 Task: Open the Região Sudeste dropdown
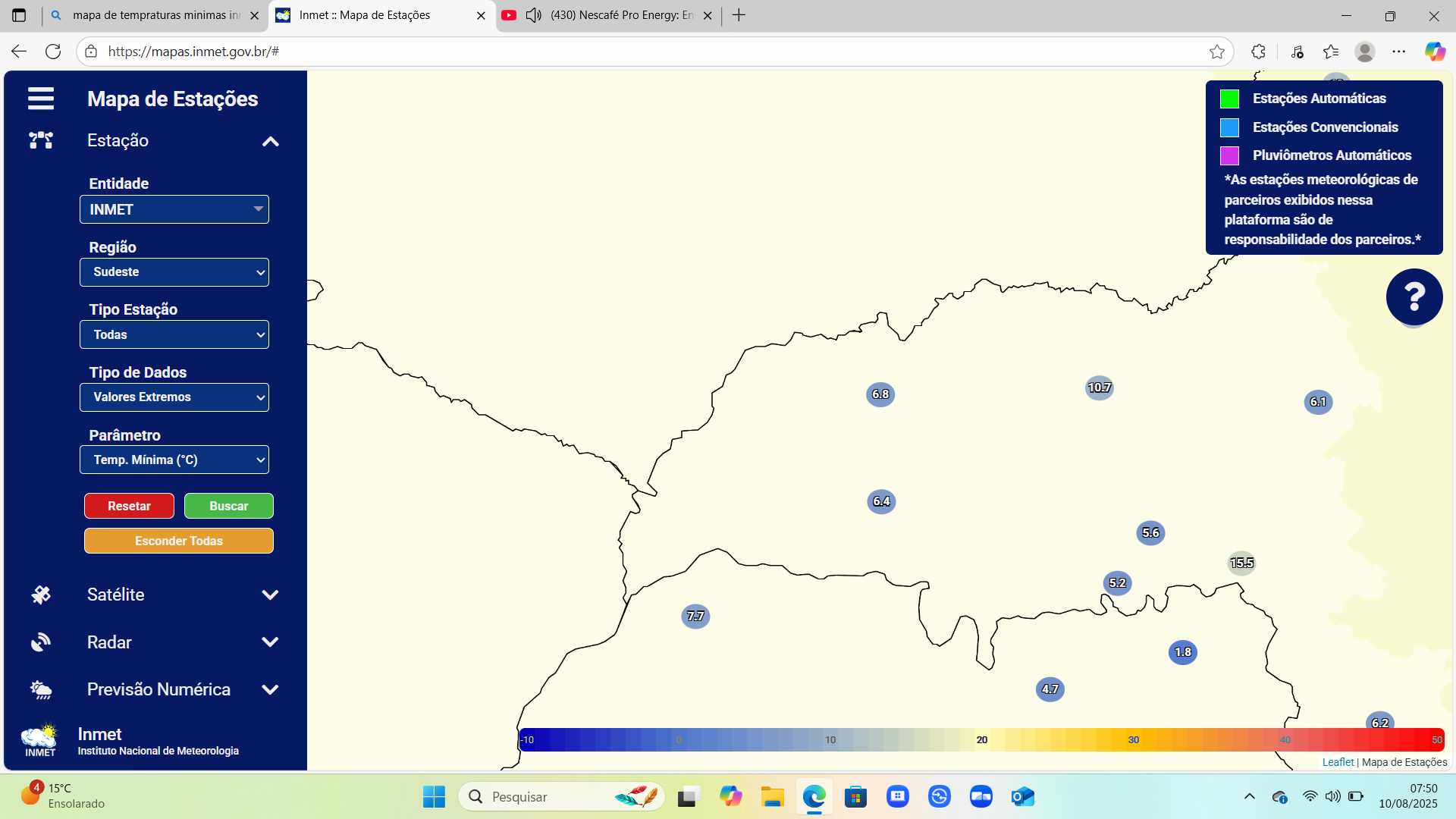[x=174, y=272]
